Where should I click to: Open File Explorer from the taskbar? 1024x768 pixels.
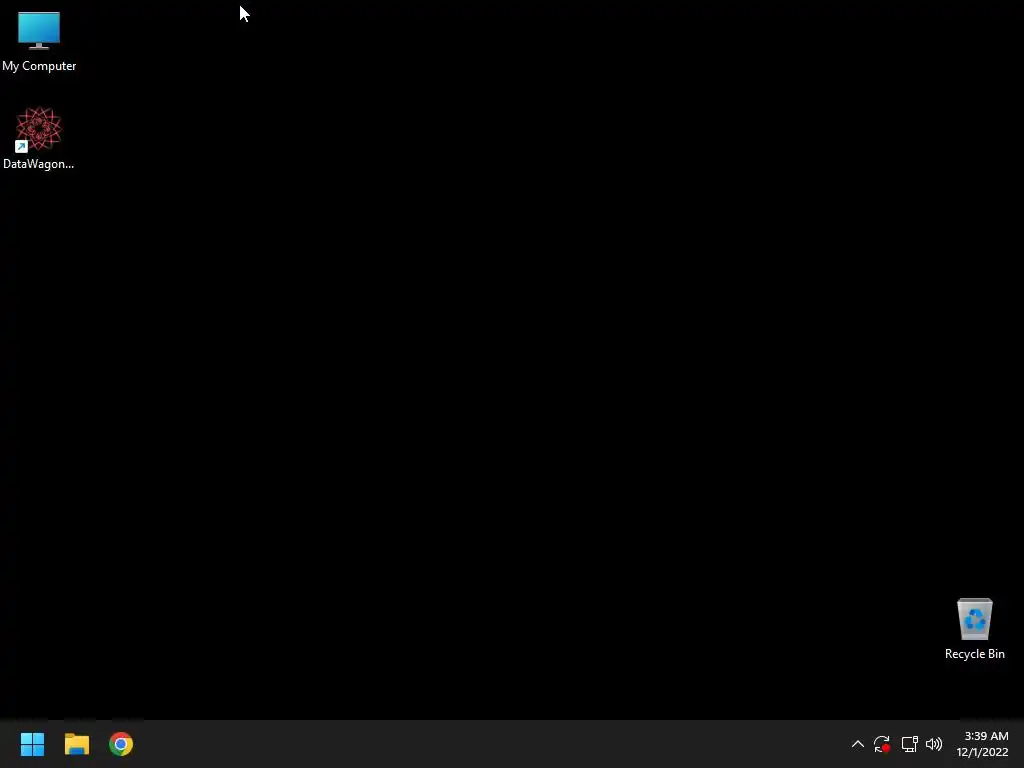click(x=76, y=744)
